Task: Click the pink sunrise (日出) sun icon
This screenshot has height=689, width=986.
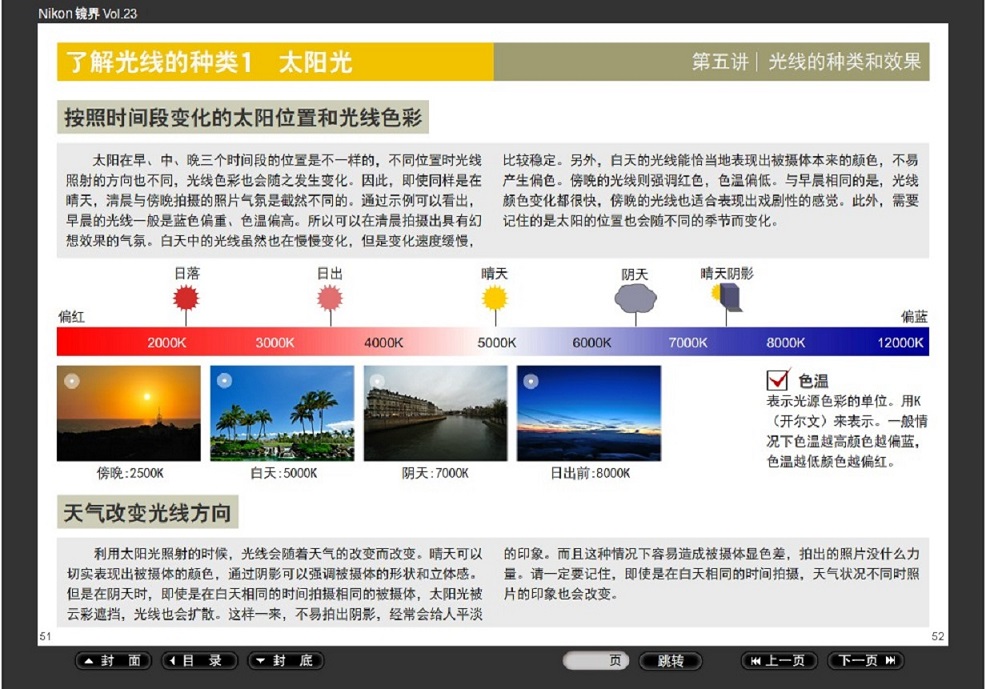Action: coord(330,298)
